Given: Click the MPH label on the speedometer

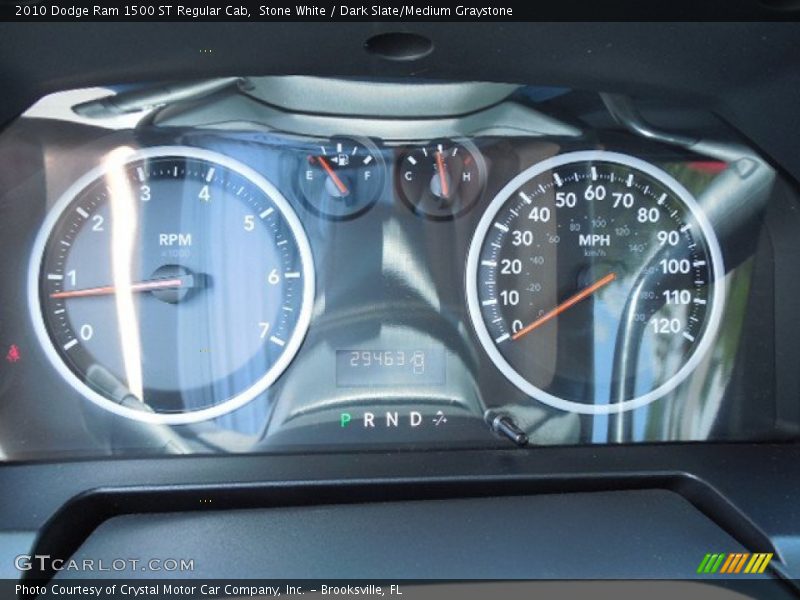Looking at the screenshot, I should point(594,240).
